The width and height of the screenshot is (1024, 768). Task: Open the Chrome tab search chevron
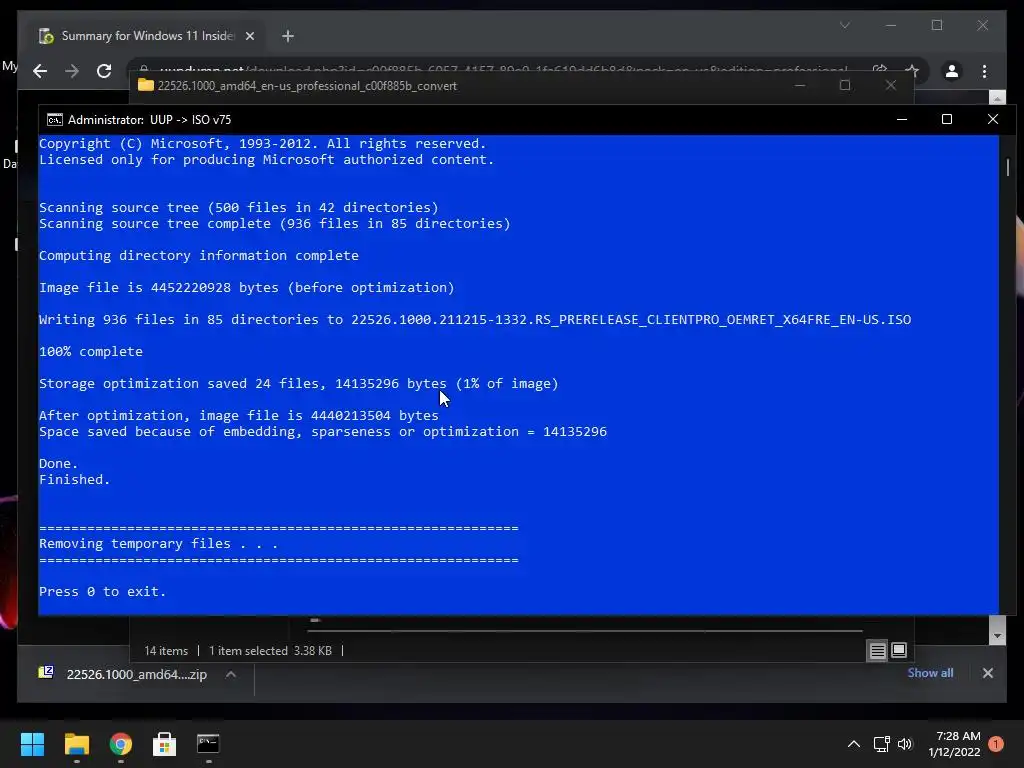point(844,25)
